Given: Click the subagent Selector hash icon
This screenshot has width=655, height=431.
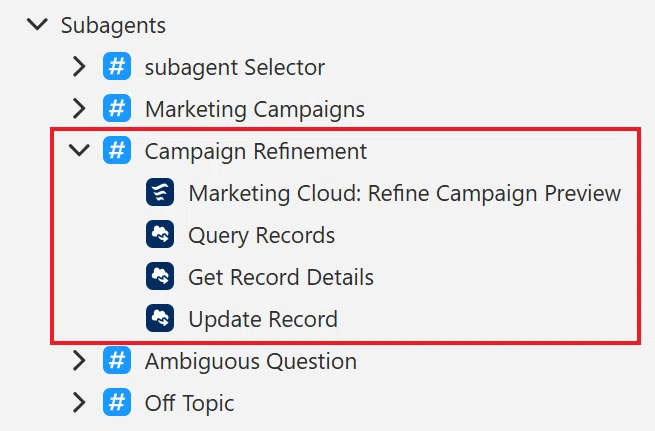Looking at the screenshot, I should tap(117, 66).
